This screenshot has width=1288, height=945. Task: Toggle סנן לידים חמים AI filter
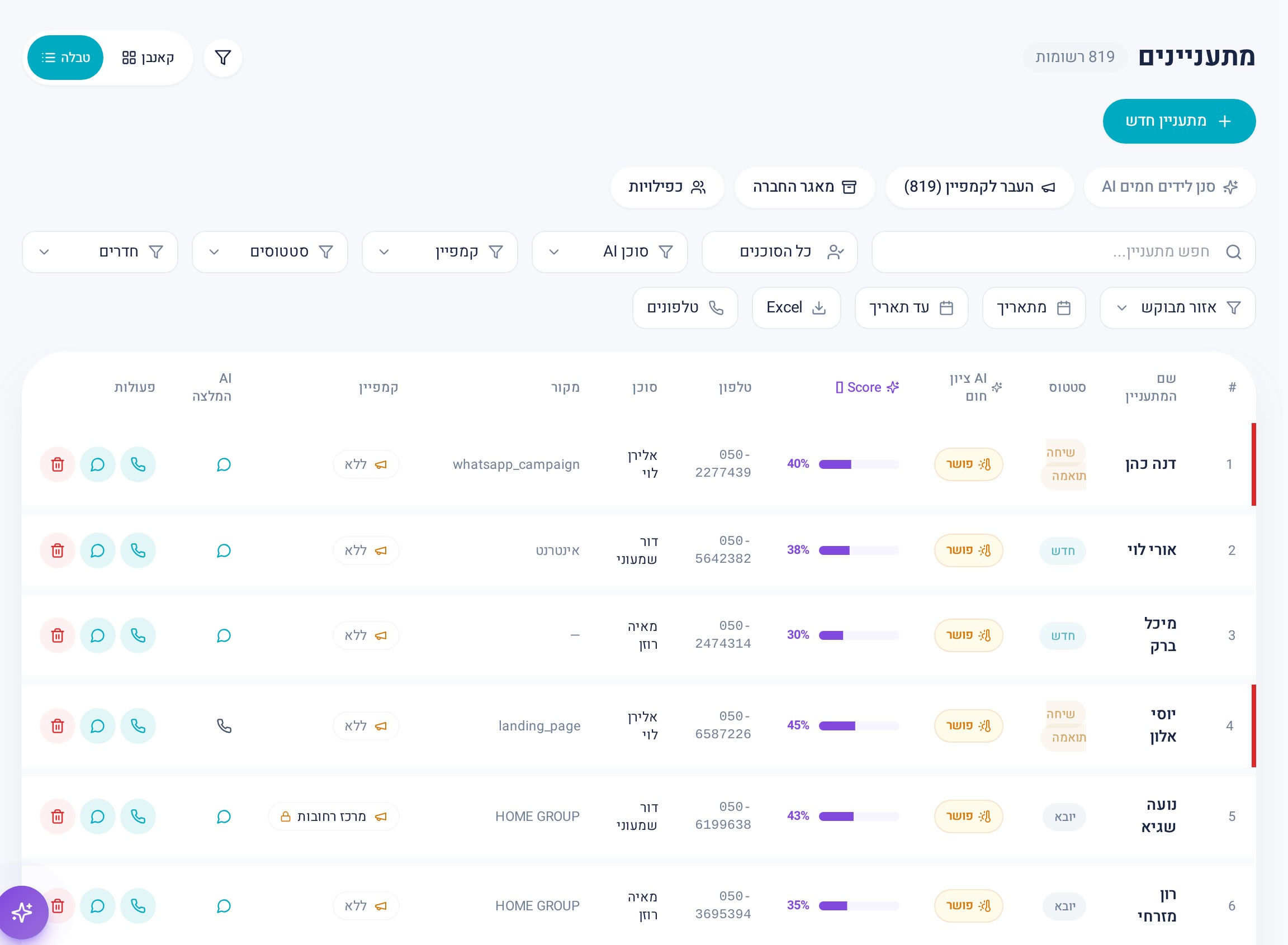(1169, 187)
